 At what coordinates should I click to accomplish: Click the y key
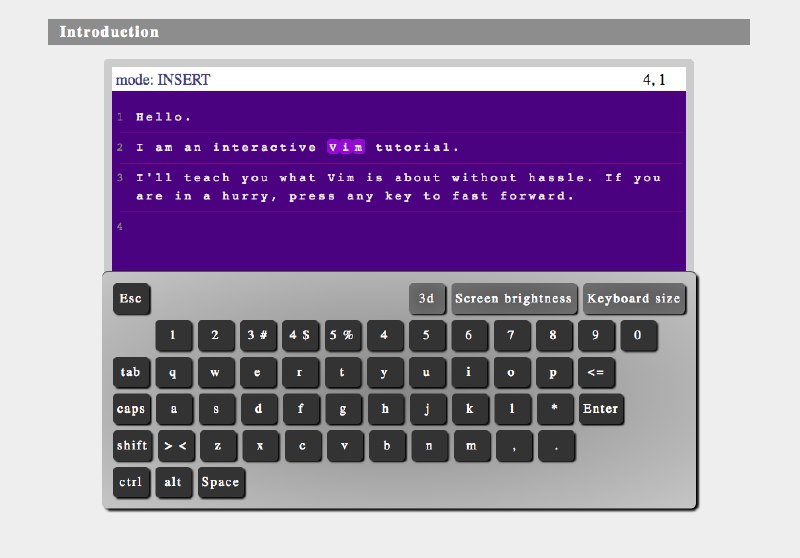pyautogui.click(x=385, y=372)
